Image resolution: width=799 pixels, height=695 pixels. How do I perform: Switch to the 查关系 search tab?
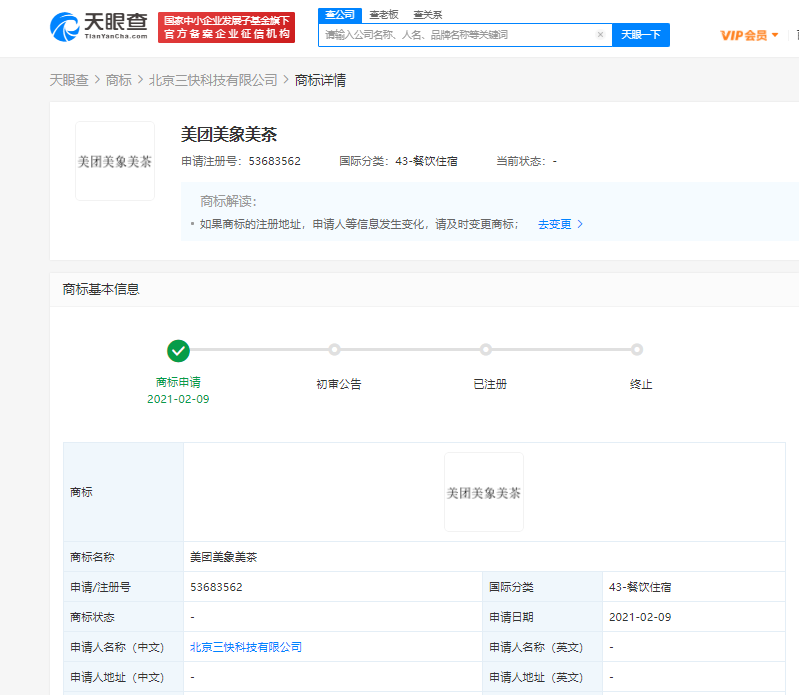coord(428,15)
